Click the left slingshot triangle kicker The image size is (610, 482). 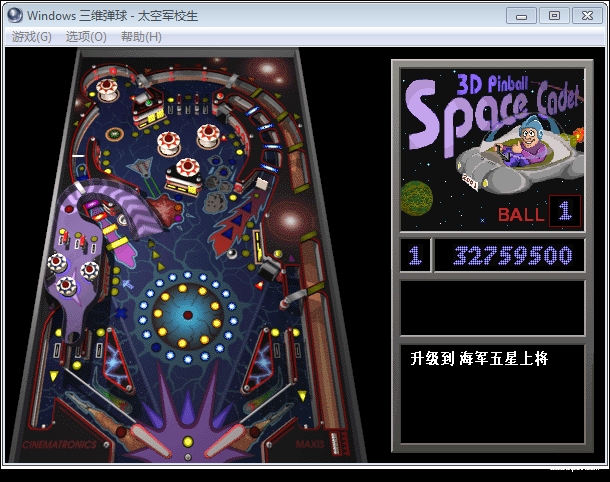click(x=117, y=361)
